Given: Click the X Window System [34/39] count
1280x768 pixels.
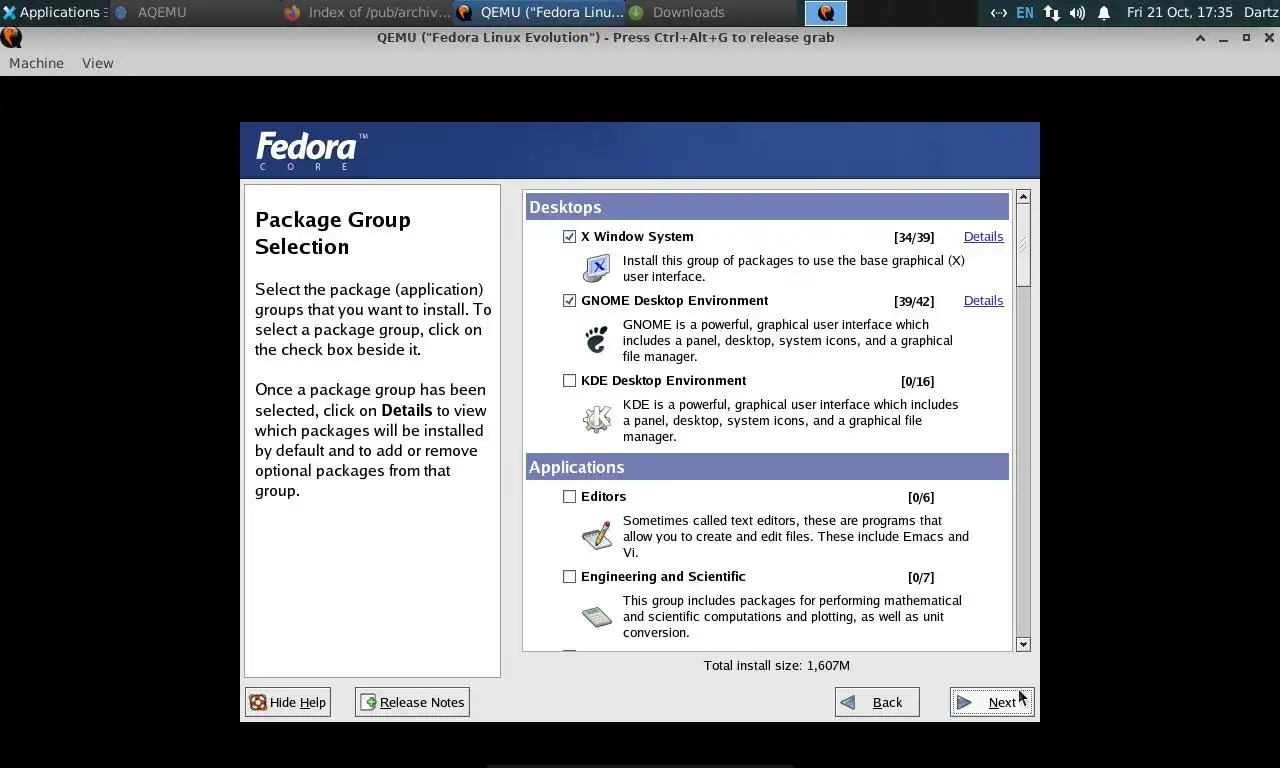Looking at the screenshot, I should click(x=914, y=238).
